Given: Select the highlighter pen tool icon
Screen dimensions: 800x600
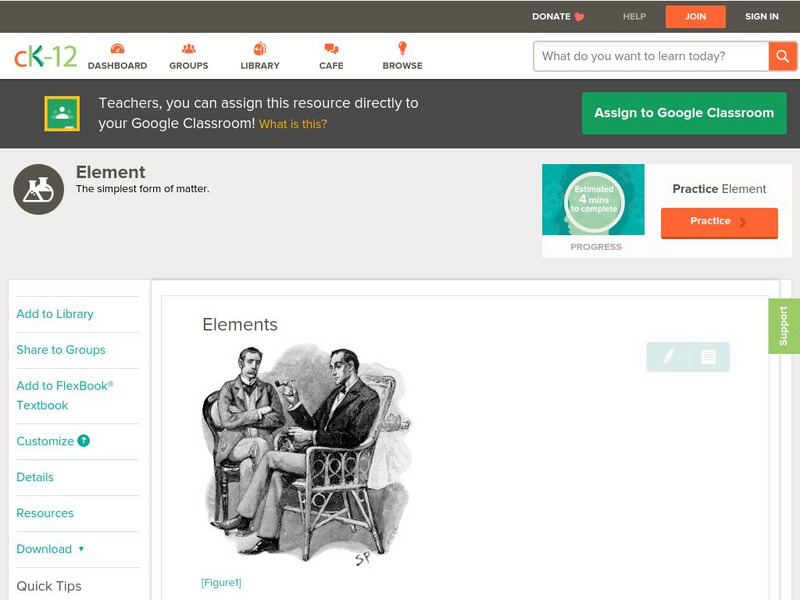Looking at the screenshot, I should pos(668,356).
